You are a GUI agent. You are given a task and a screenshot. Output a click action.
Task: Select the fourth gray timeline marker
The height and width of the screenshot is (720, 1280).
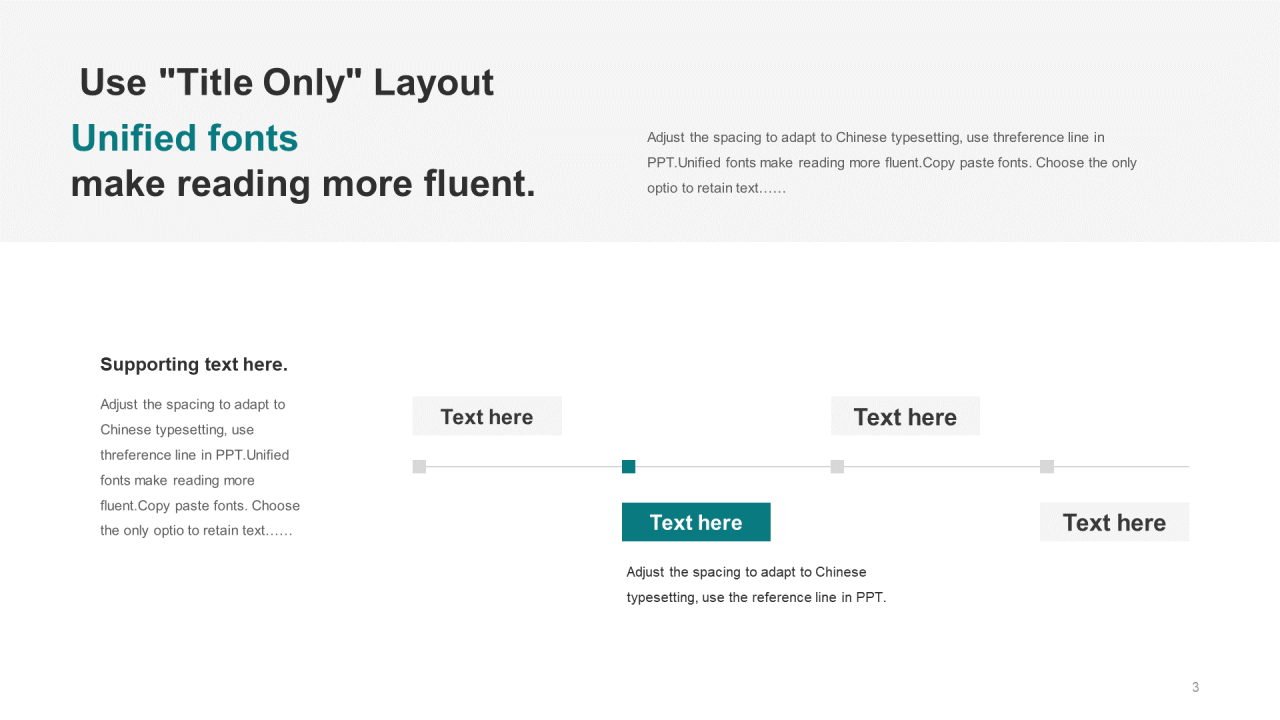[x=1047, y=466]
